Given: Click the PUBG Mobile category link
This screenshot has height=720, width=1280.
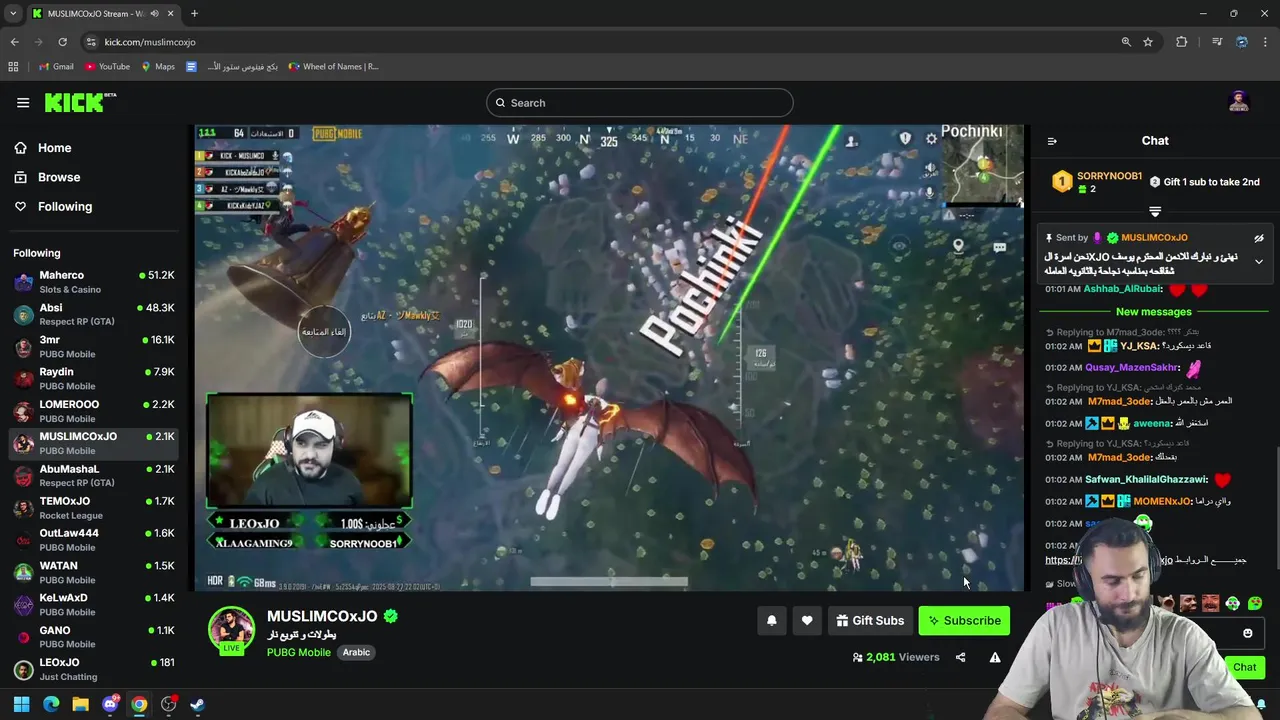Looking at the screenshot, I should tap(298, 652).
